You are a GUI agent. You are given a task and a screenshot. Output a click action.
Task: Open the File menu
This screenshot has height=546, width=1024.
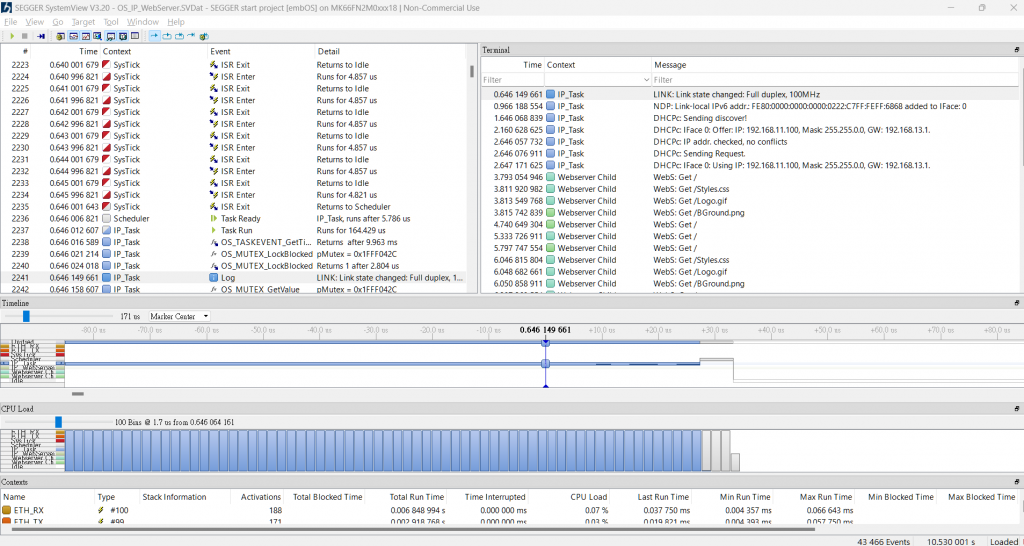pyautogui.click(x=10, y=22)
